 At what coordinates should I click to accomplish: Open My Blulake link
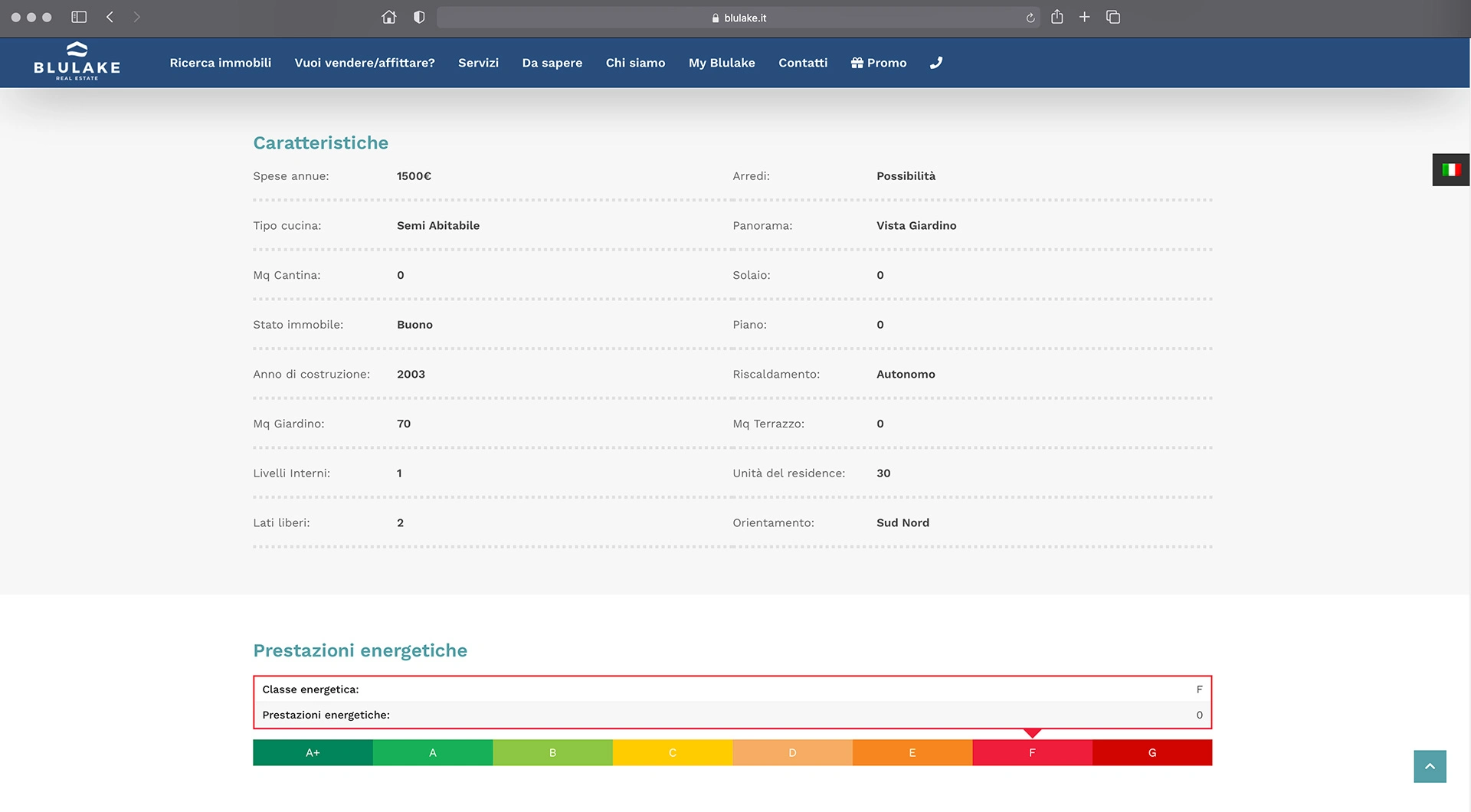pos(722,63)
